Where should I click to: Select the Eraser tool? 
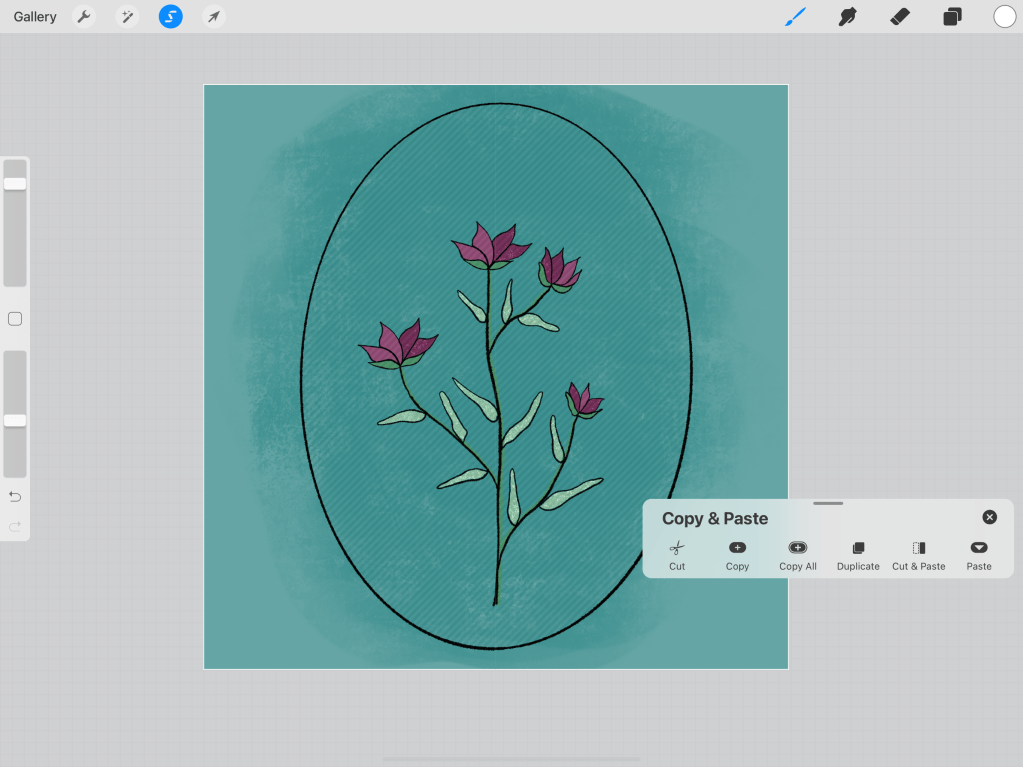pyautogui.click(x=900, y=17)
